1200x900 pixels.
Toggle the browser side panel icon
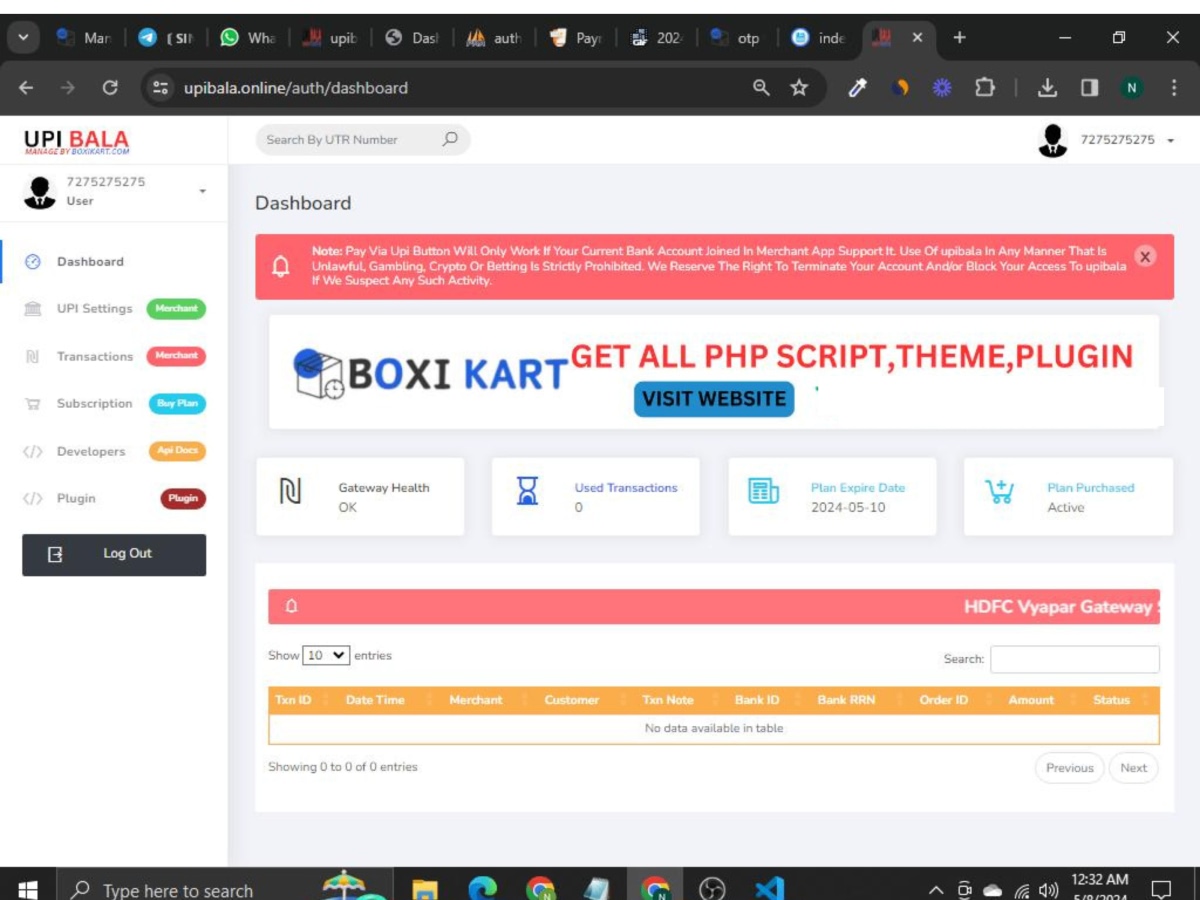pos(1090,88)
